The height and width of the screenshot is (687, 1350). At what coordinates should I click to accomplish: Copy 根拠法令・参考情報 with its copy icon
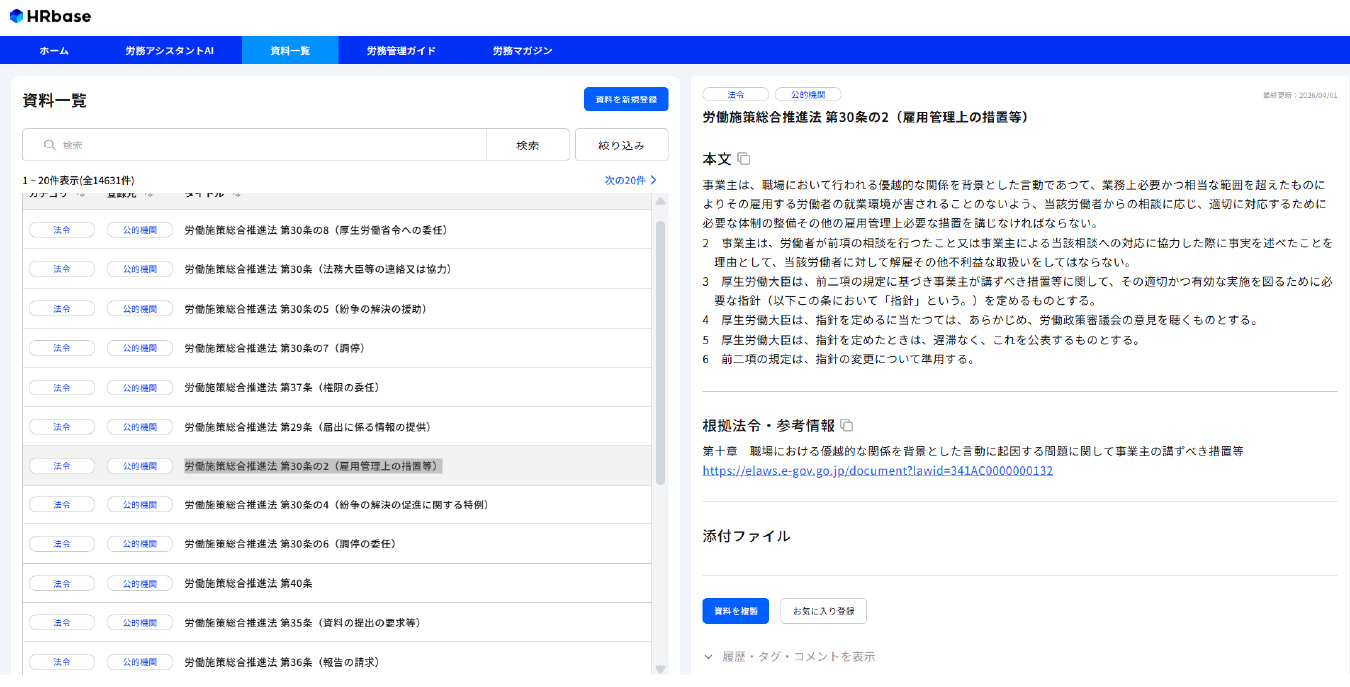[x=846, y=425]
